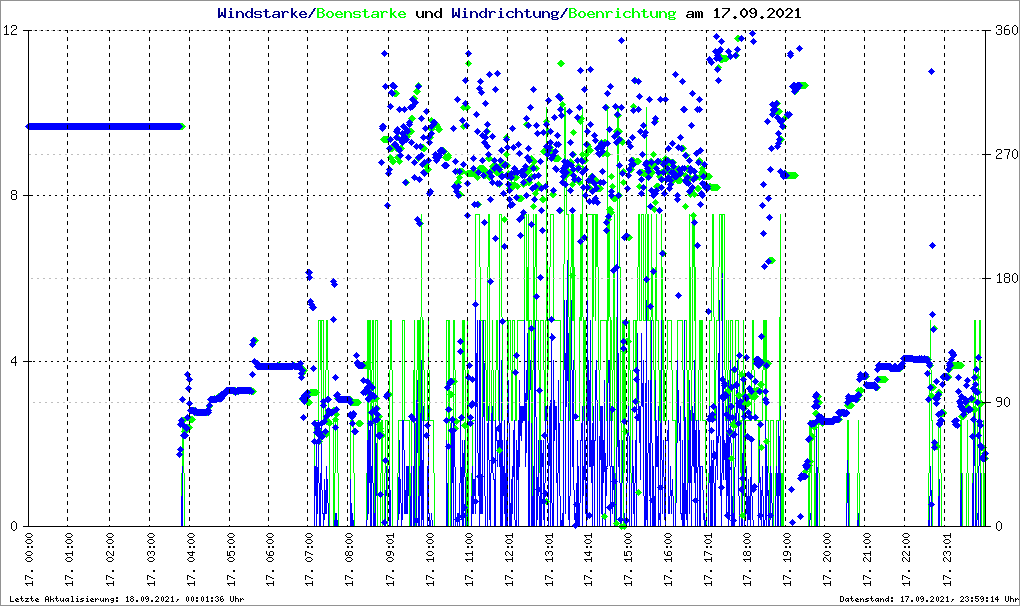Select the 17. 19:00 time axis label
The height and width of the screenshot is (606, 1020).
point(787,561)
